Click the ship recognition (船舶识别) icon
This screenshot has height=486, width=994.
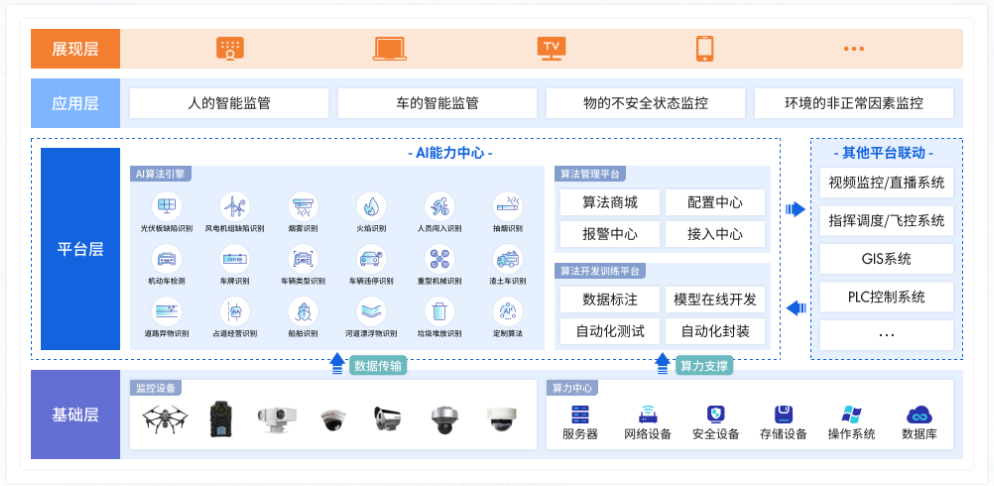(303, 311)
